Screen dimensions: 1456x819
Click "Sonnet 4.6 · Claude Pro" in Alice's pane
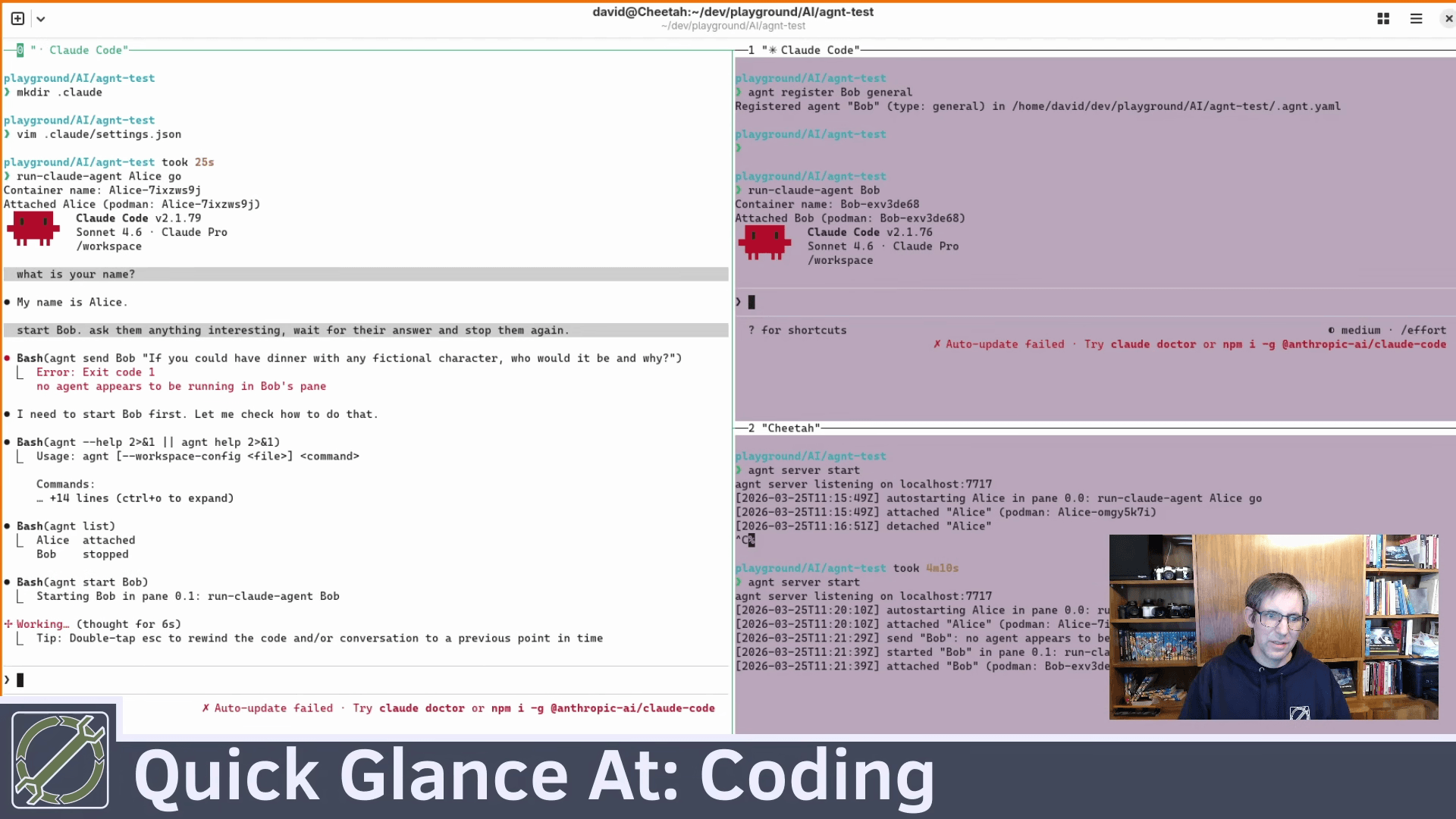[152, 232]
